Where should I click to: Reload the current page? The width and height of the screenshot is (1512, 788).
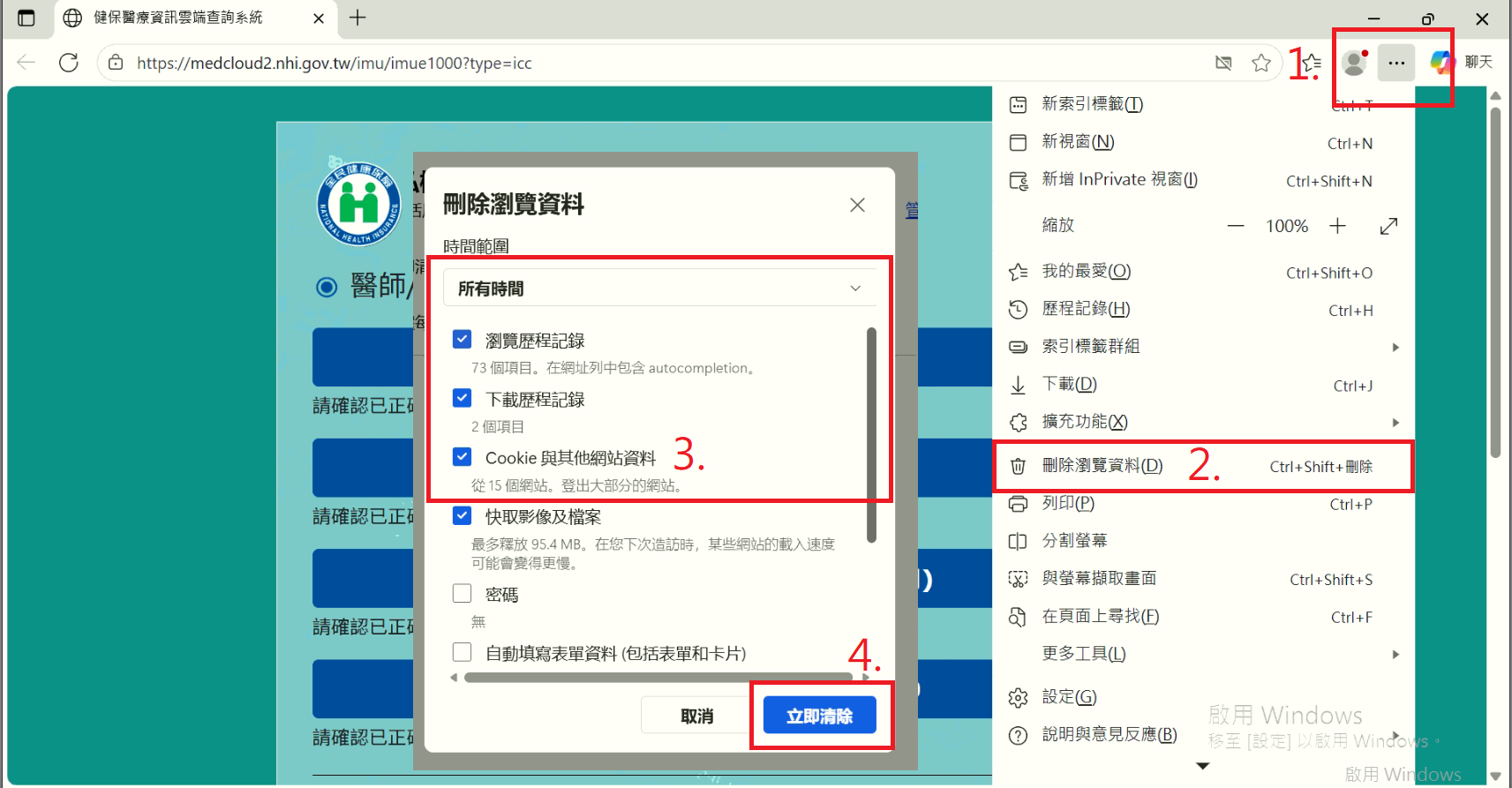(69, 63)
